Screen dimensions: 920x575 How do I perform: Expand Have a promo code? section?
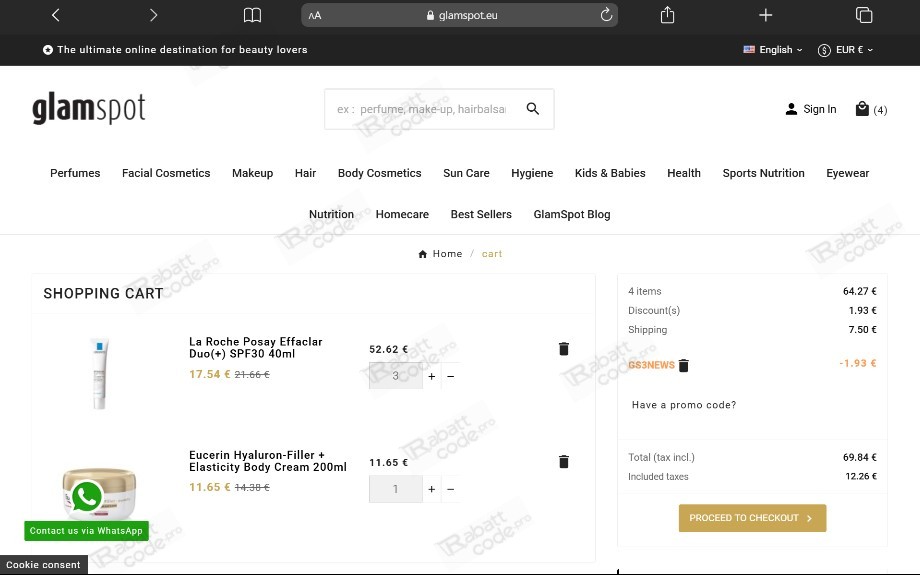click(x=684, y=405)
